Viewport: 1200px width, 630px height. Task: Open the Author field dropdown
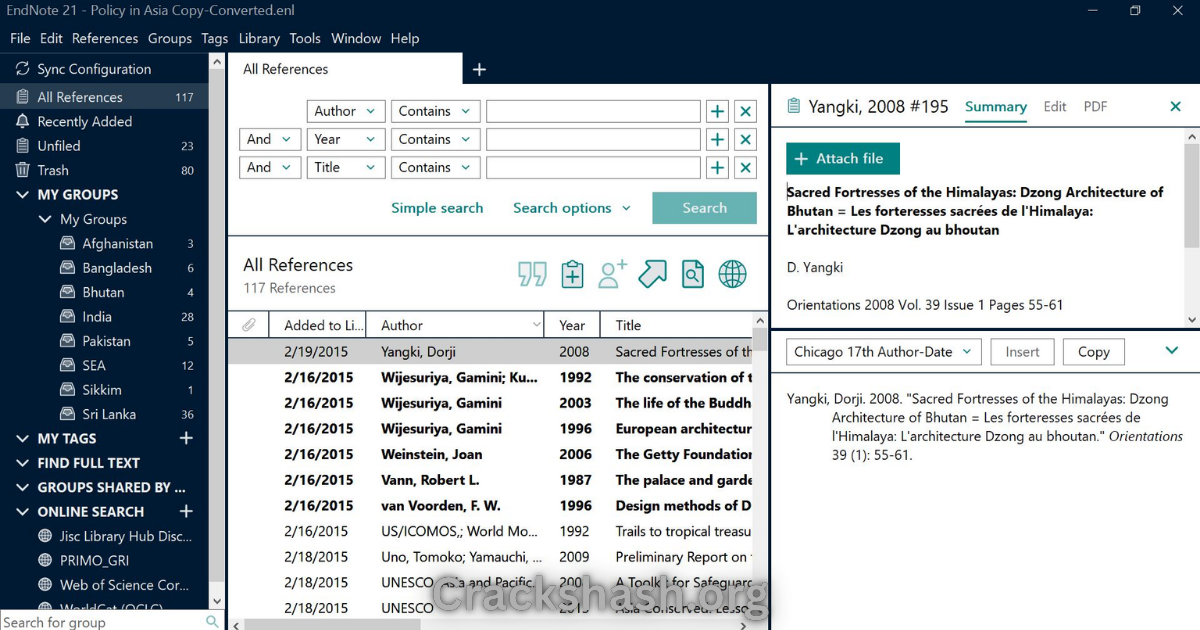click(345, 111)
